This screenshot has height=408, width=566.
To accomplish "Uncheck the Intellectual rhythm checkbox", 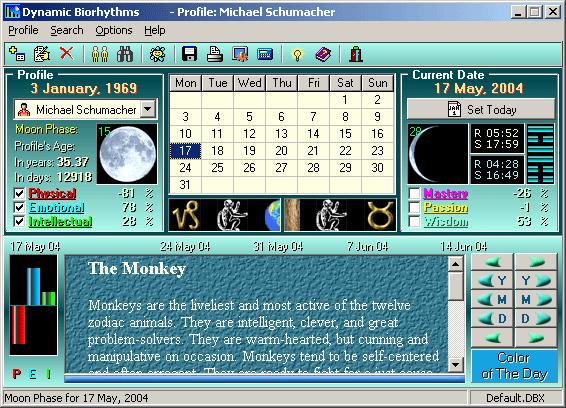I will tap(19, 221).
